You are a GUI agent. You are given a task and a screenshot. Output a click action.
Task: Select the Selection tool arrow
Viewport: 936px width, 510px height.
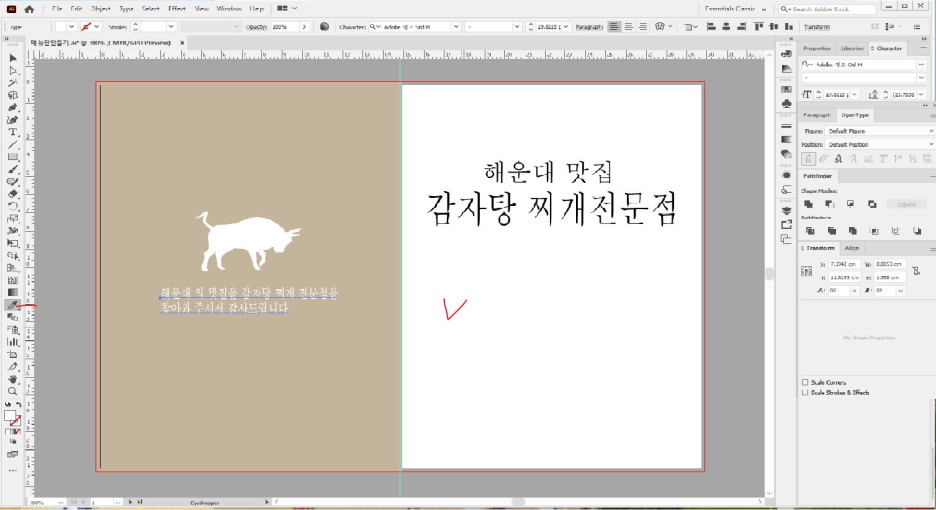point(13,58)
